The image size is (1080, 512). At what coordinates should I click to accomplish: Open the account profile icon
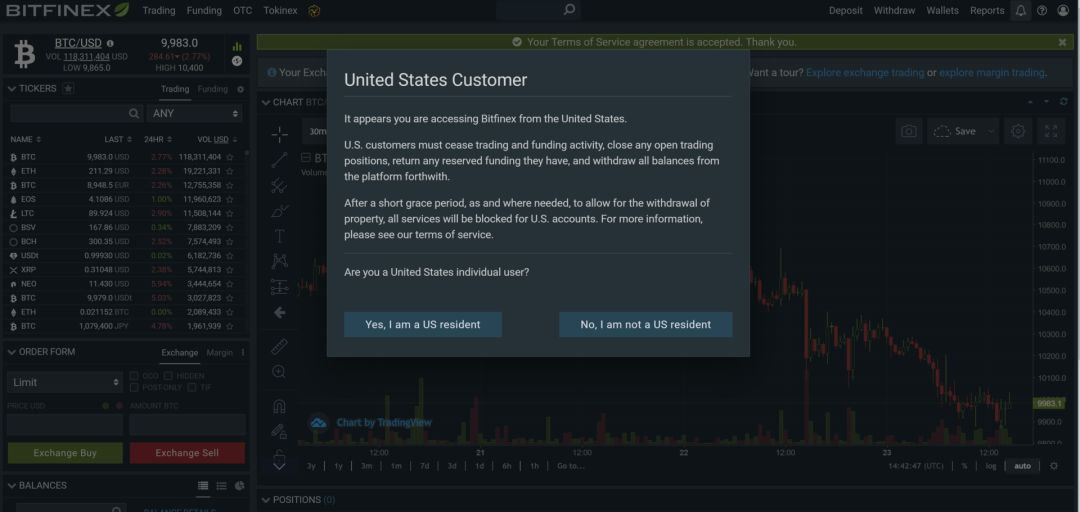click(x=1063, y=10)
